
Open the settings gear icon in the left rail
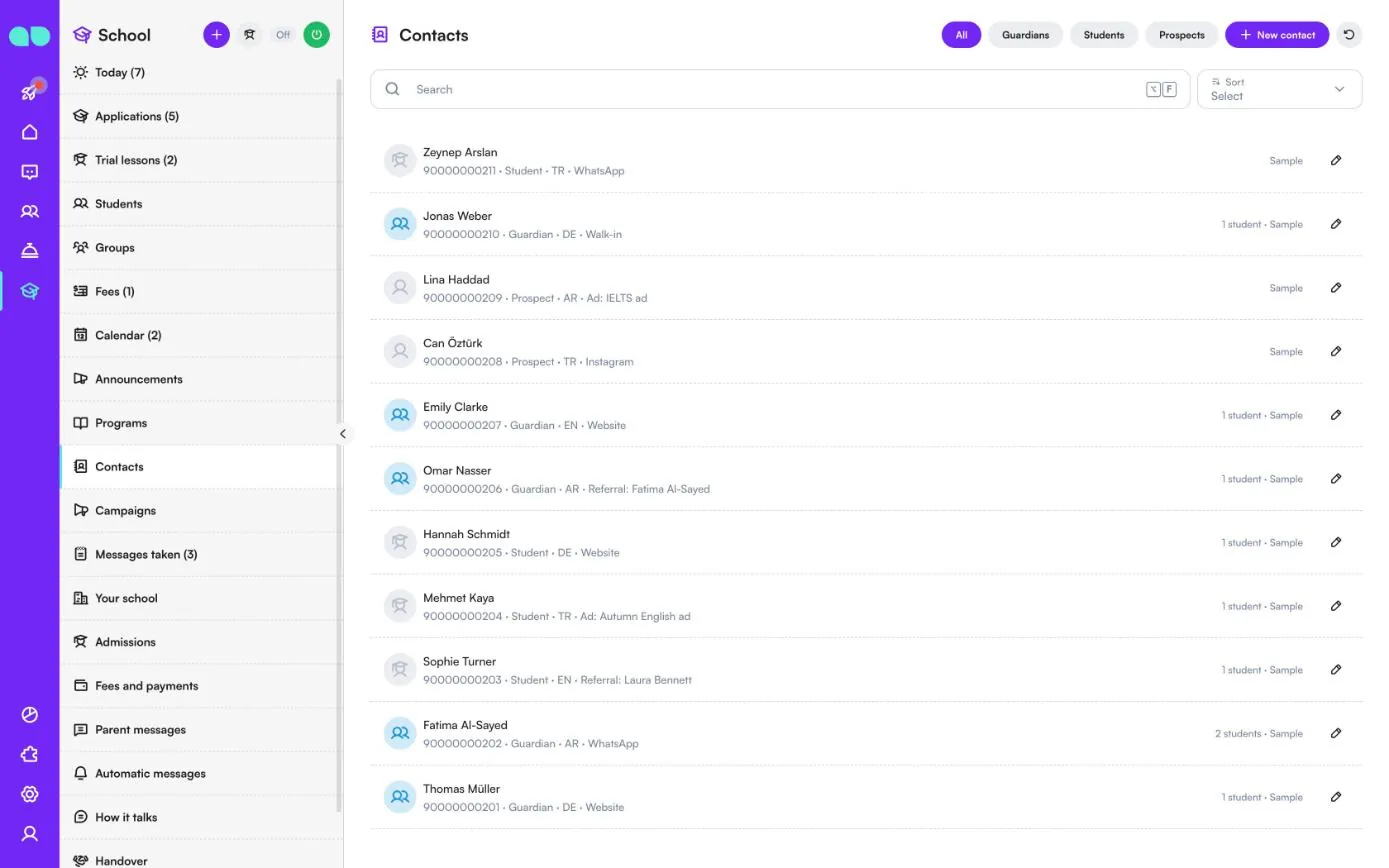click(30, 794)
